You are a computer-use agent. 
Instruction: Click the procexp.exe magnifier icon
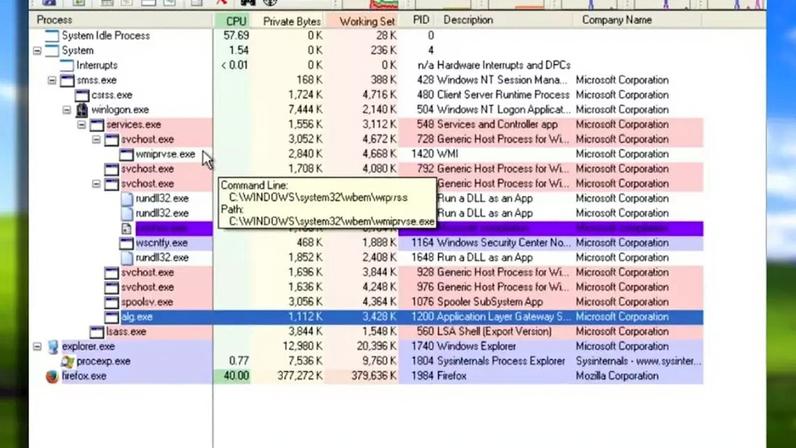pos(68,361)
